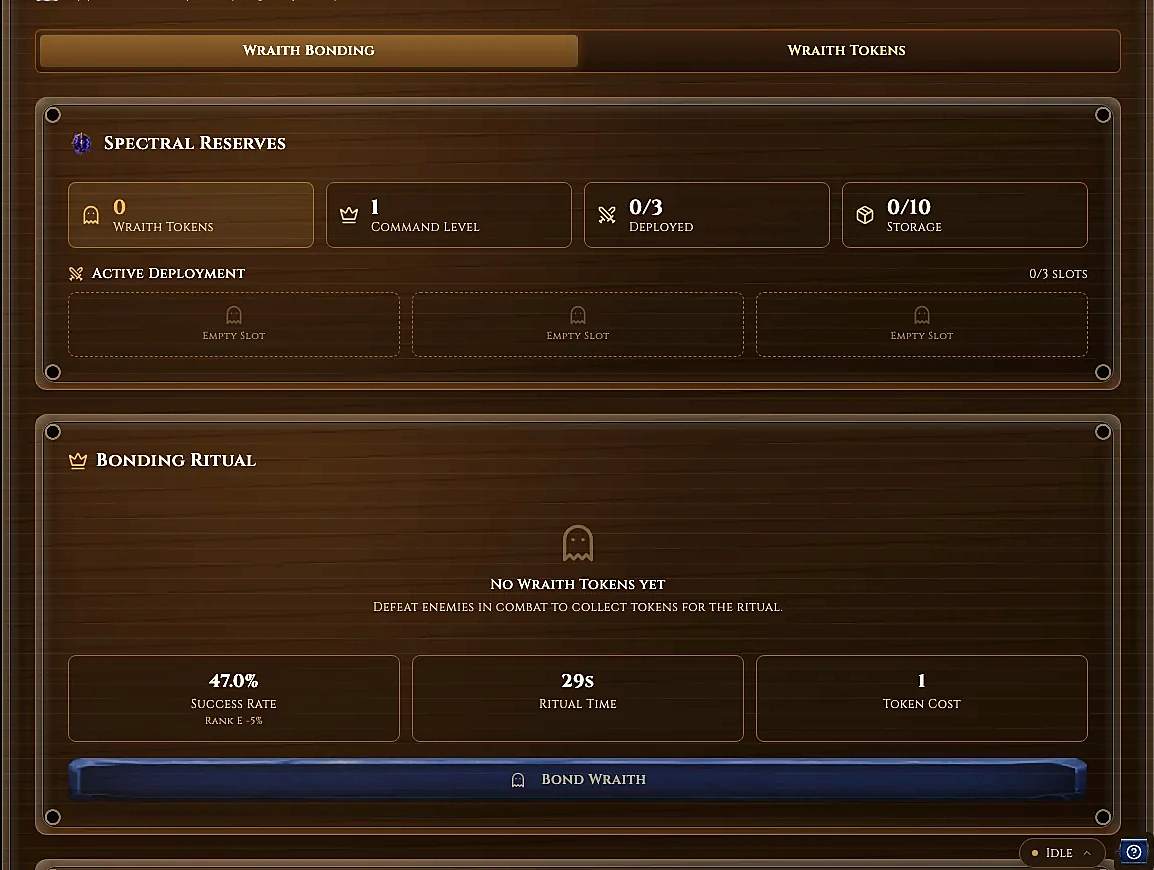Open the Idle status indicator pill
This screenshot has width=1154, height=870.
[x=1061, y=853]
